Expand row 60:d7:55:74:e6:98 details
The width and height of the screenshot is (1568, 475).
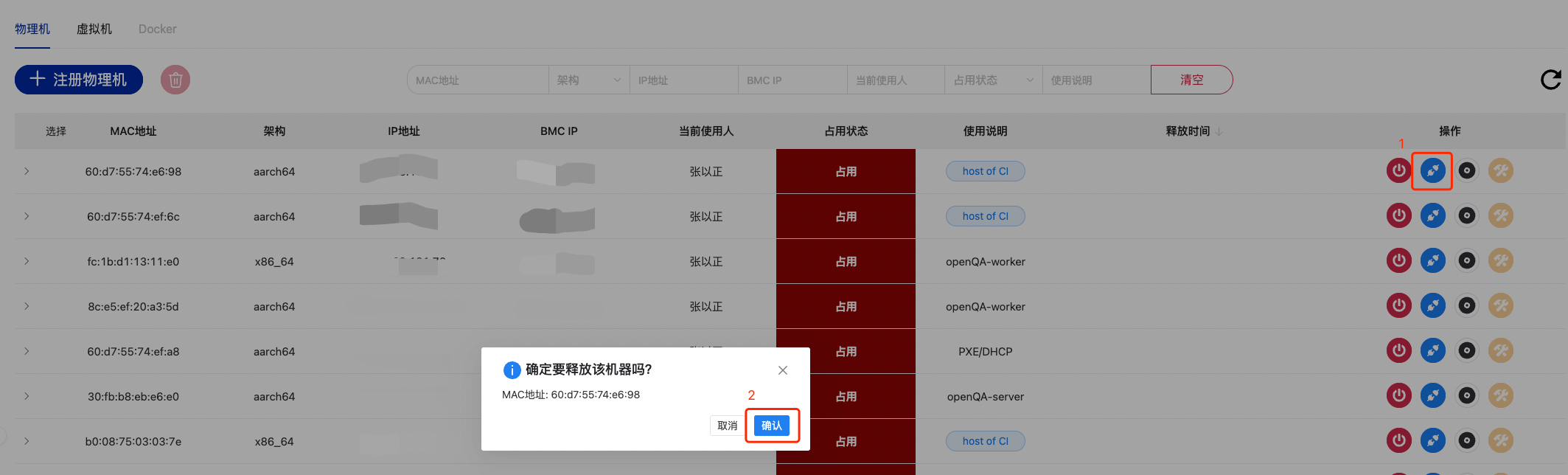[x=27, y=171]
